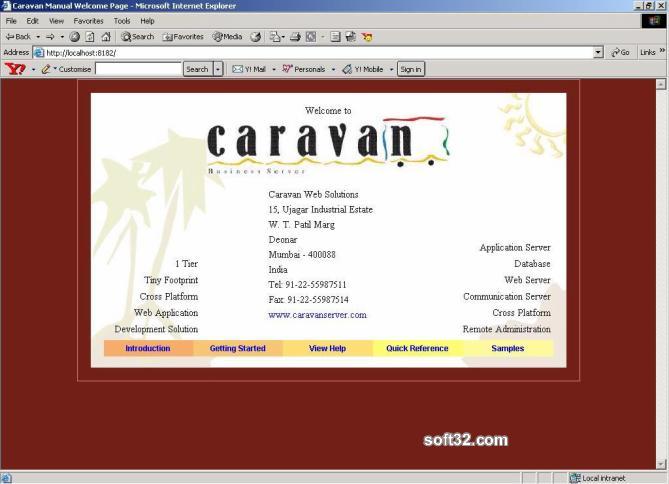The height and width of the screenshot is (484, 669).
Task: Open the Tools menu
Action: point(122,21)
